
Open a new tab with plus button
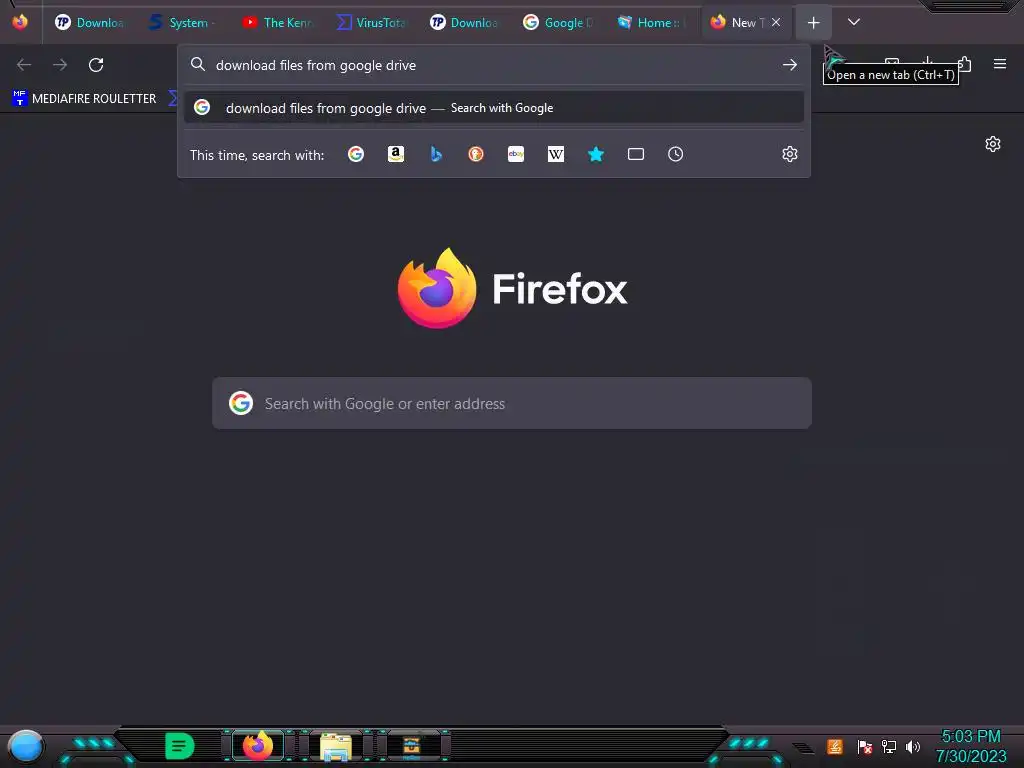pos(813,23)
